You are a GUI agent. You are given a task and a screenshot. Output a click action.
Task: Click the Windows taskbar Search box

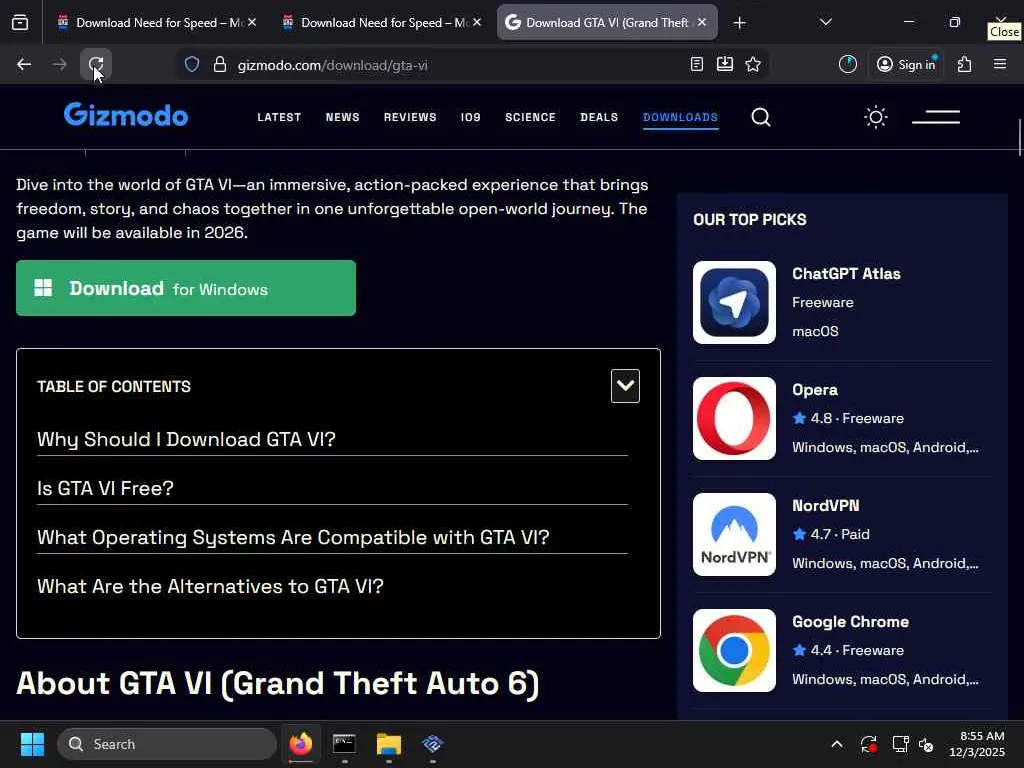[167, 744]
